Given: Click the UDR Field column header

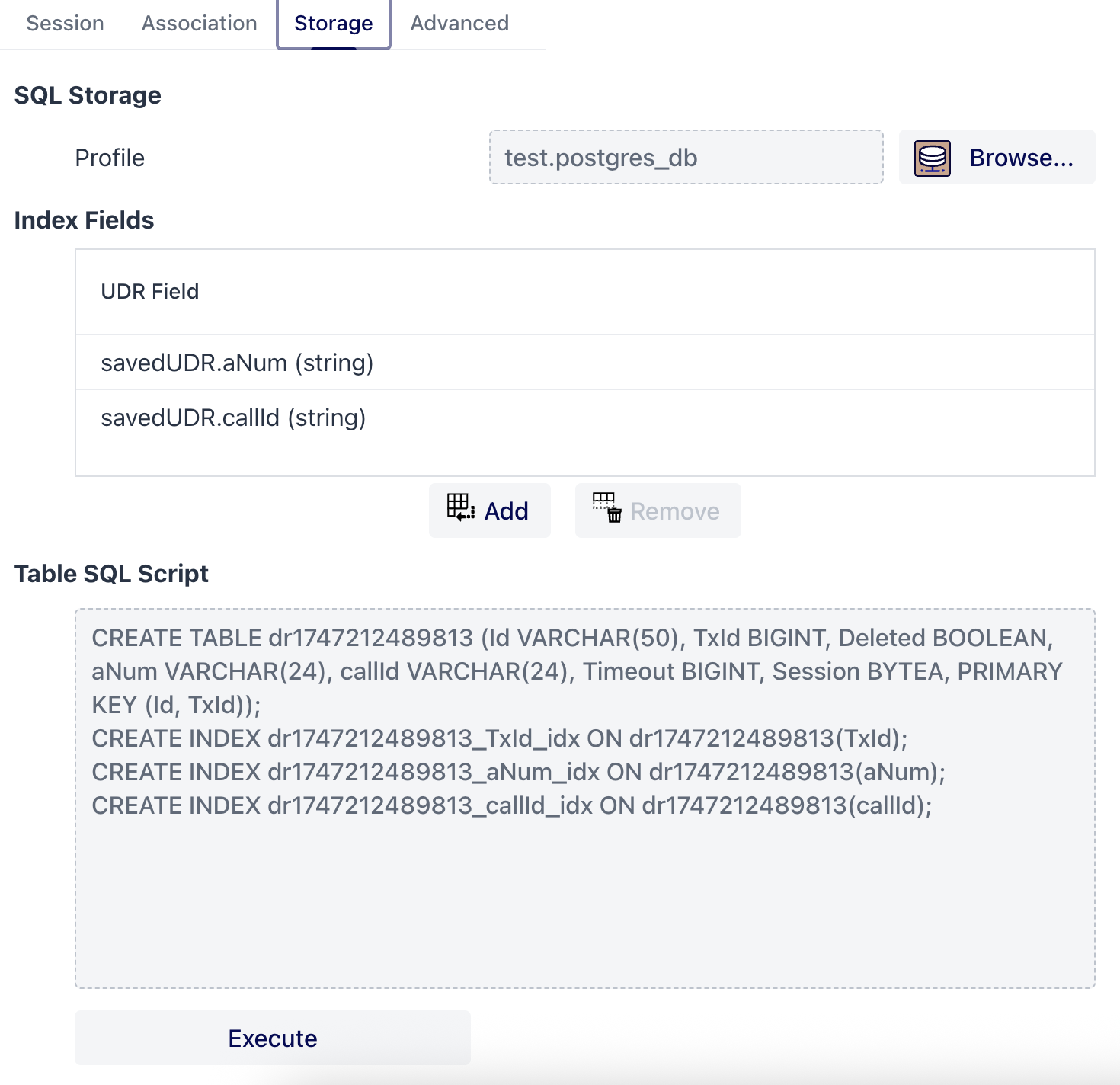Looking at the screenshot, I should pos(149,292).
